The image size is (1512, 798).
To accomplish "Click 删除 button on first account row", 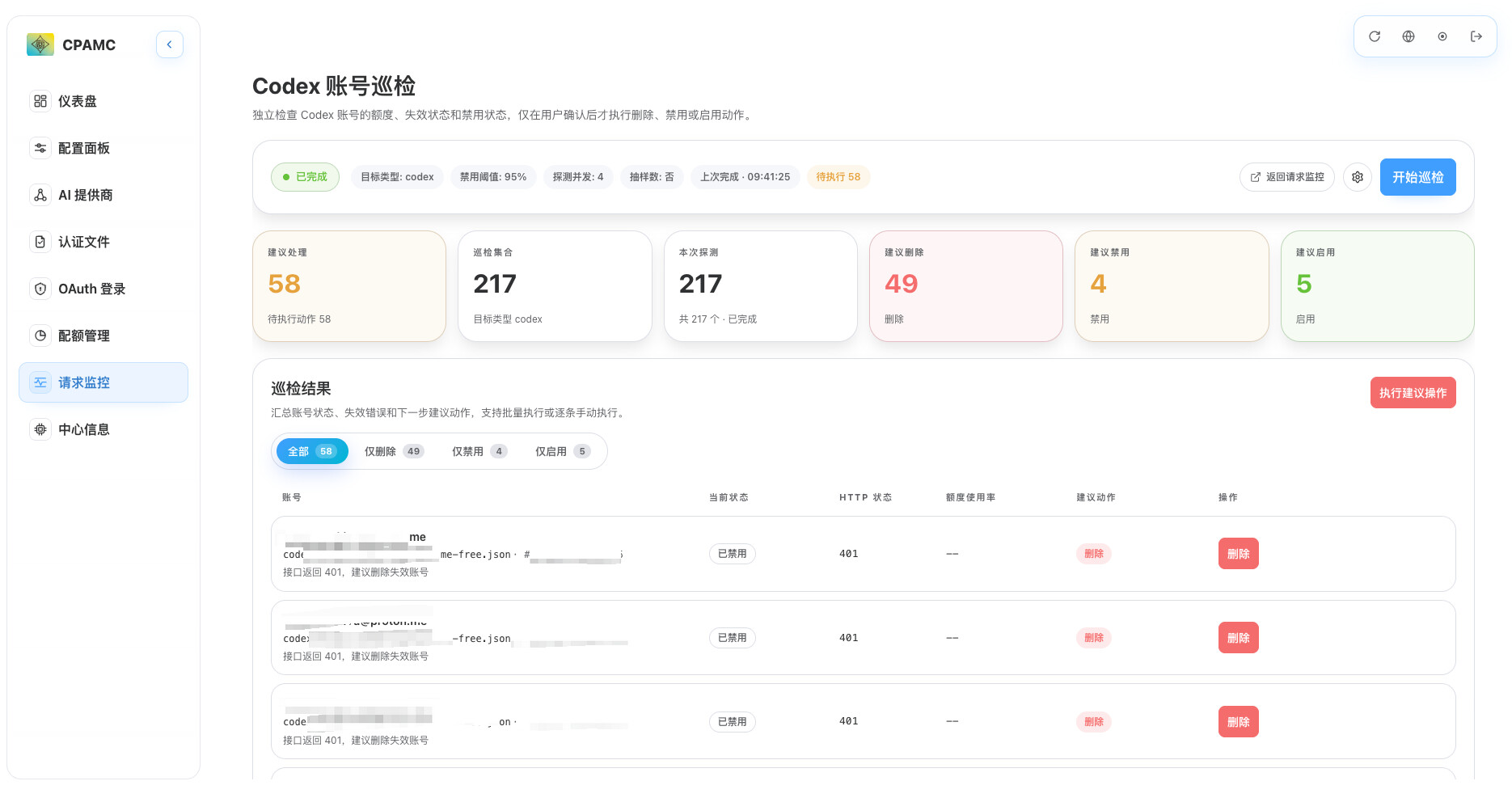I will pyautogui.click(x=1238, y=554).
